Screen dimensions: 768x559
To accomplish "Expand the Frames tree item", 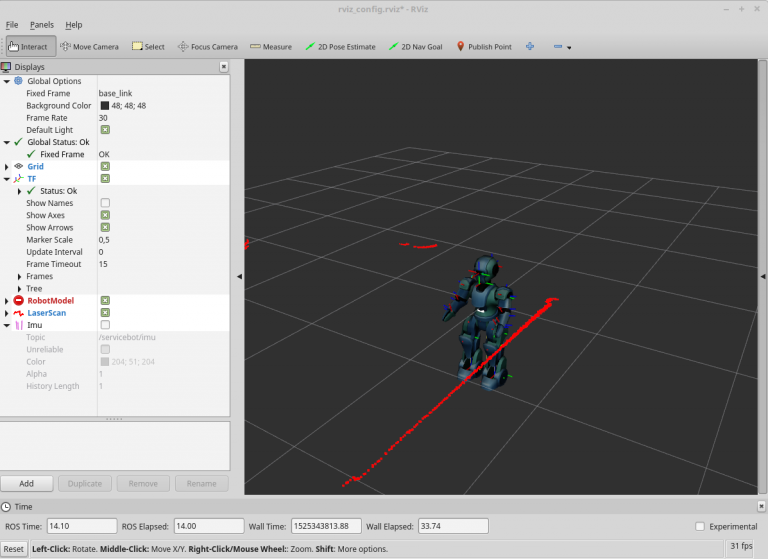I will click(20, 277).
